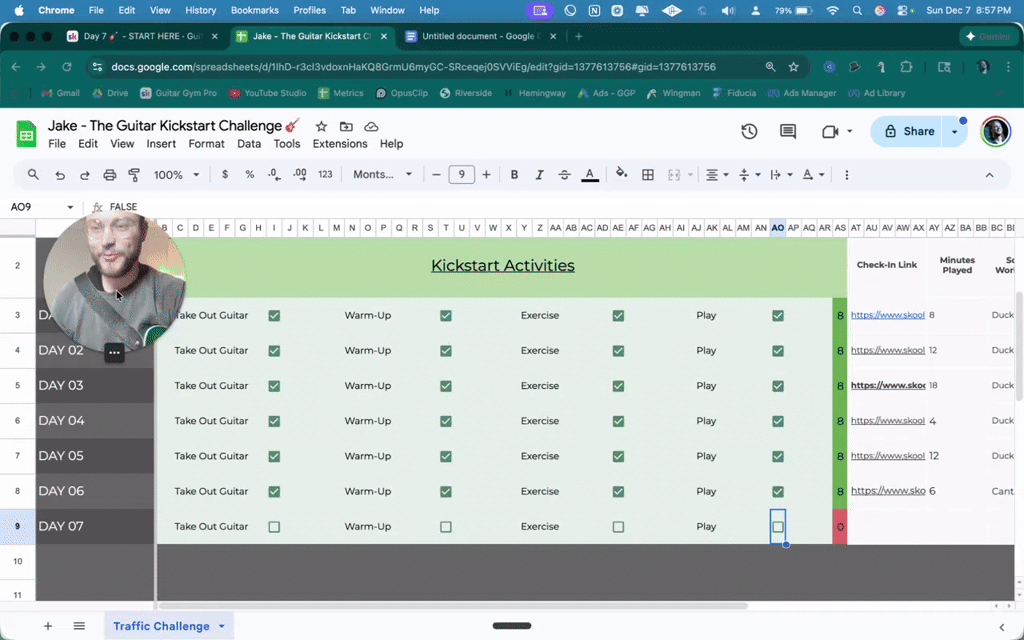
Task: Click the print icon in toolbar
Action: 109,174
